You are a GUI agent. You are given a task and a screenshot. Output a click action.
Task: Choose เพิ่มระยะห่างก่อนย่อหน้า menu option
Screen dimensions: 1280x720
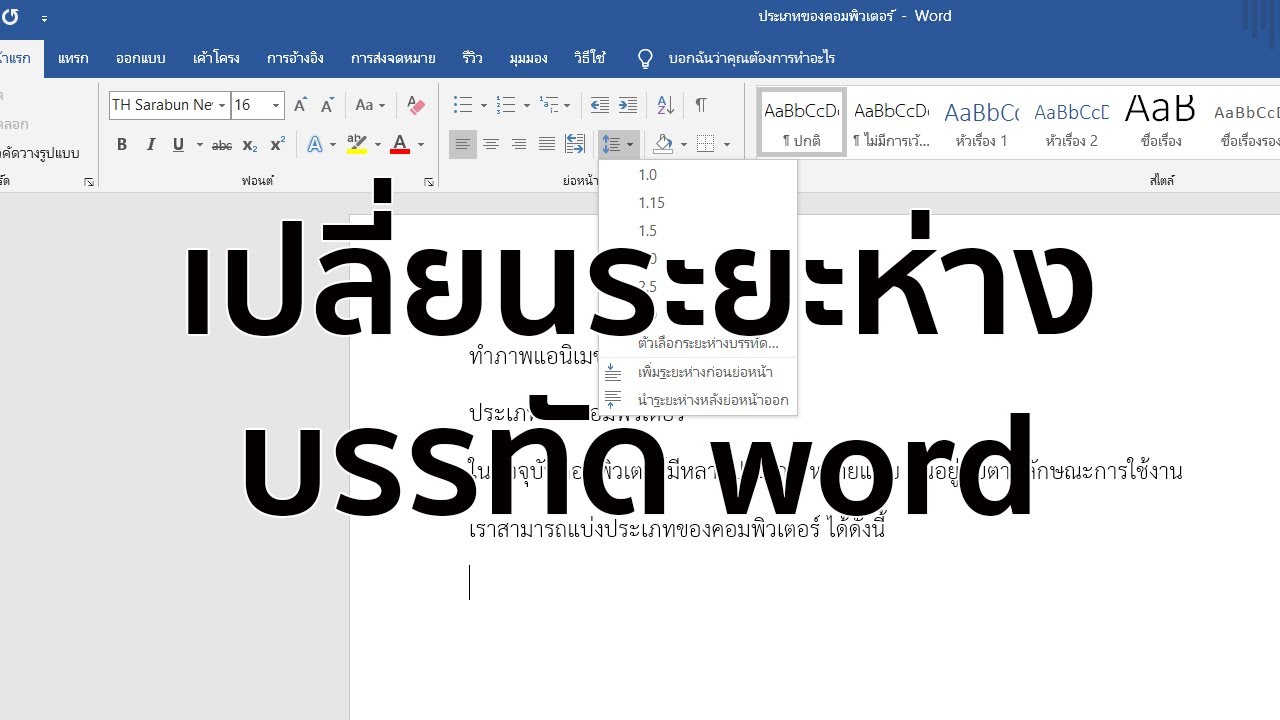click(698, 372)
